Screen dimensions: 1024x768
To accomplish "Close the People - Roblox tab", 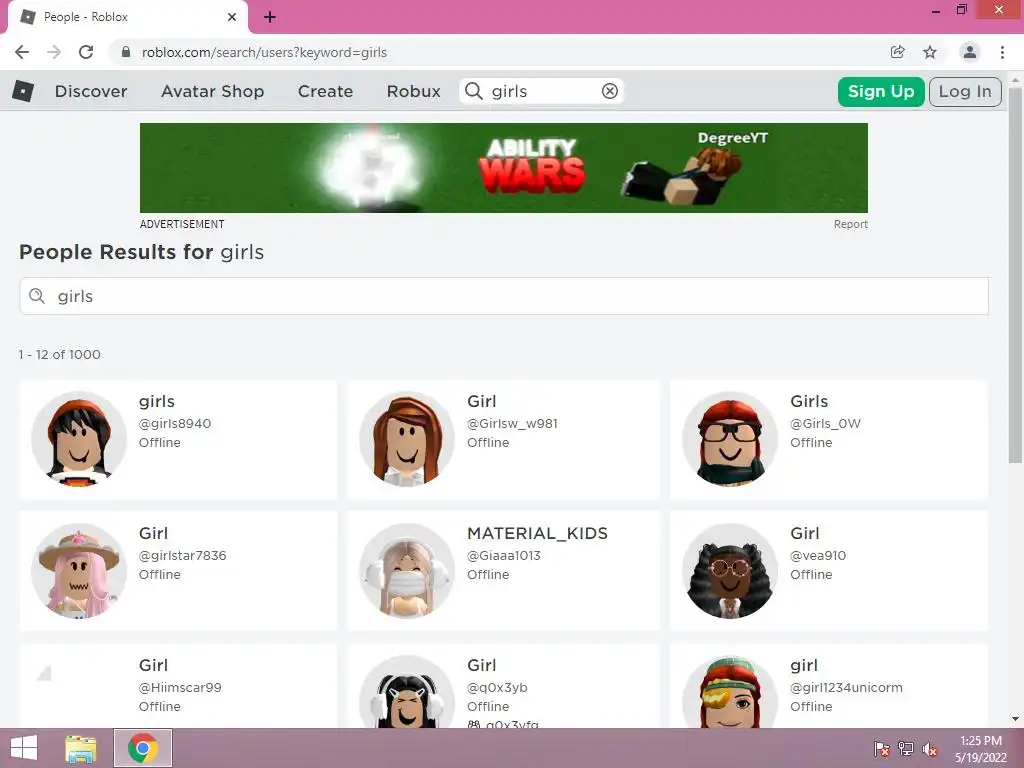I will (x=232, y=17).
